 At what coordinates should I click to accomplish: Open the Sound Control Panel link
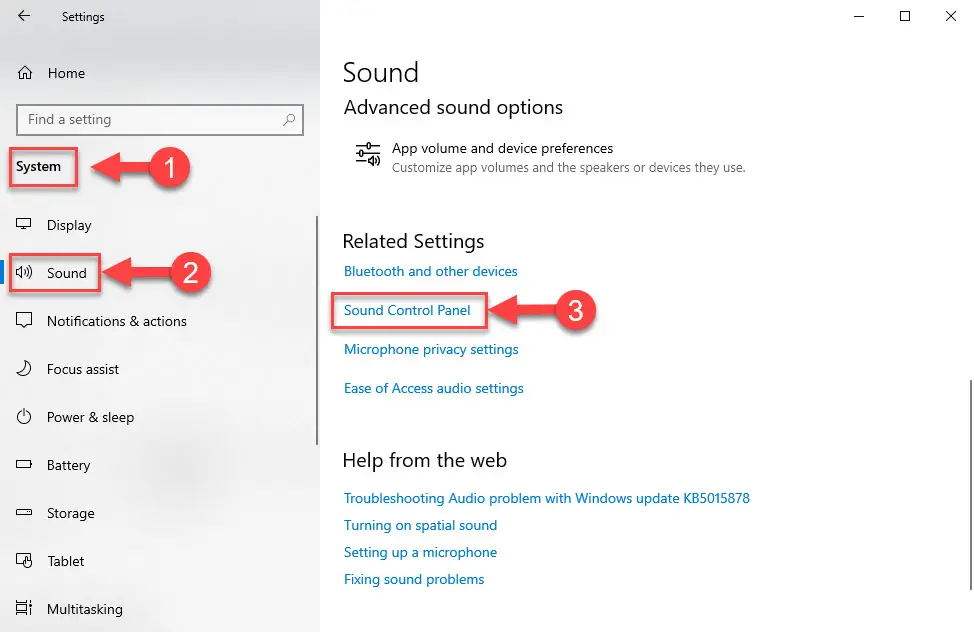coord(408,311)
